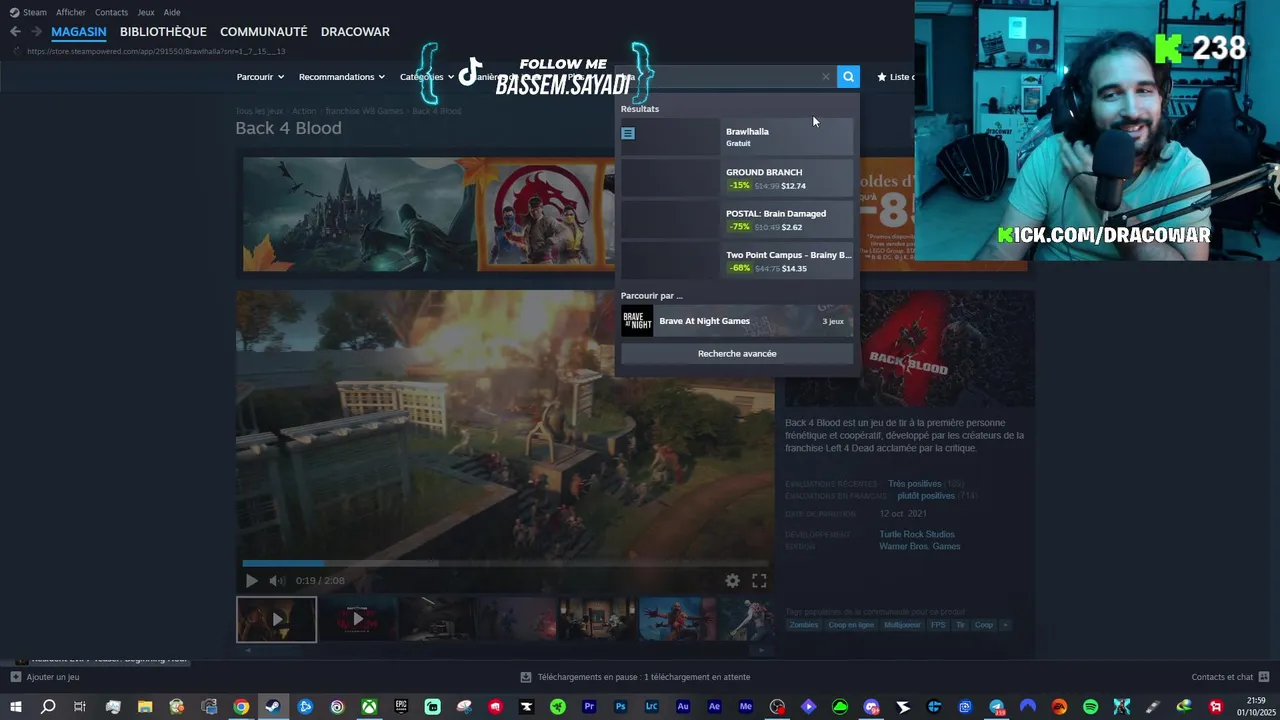Viewport: 1280px width, 720px height.
Task: Open Spotify from the taskbar
Action: pyautogui.click(x=1091, y=707)
